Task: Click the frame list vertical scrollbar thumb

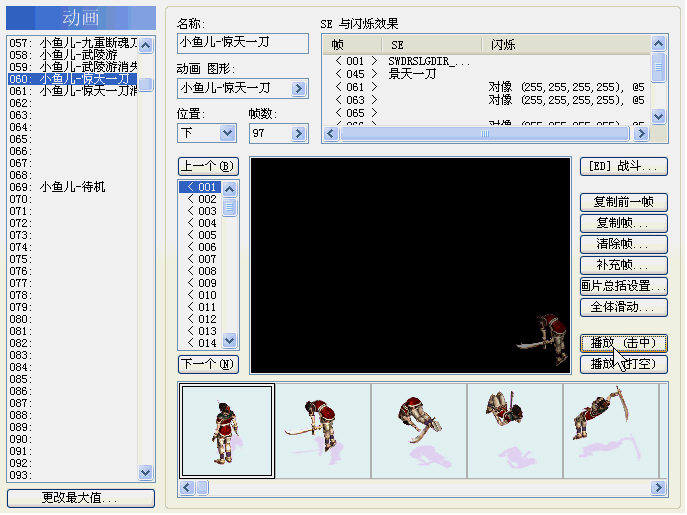Action: [x=230, y=207]
